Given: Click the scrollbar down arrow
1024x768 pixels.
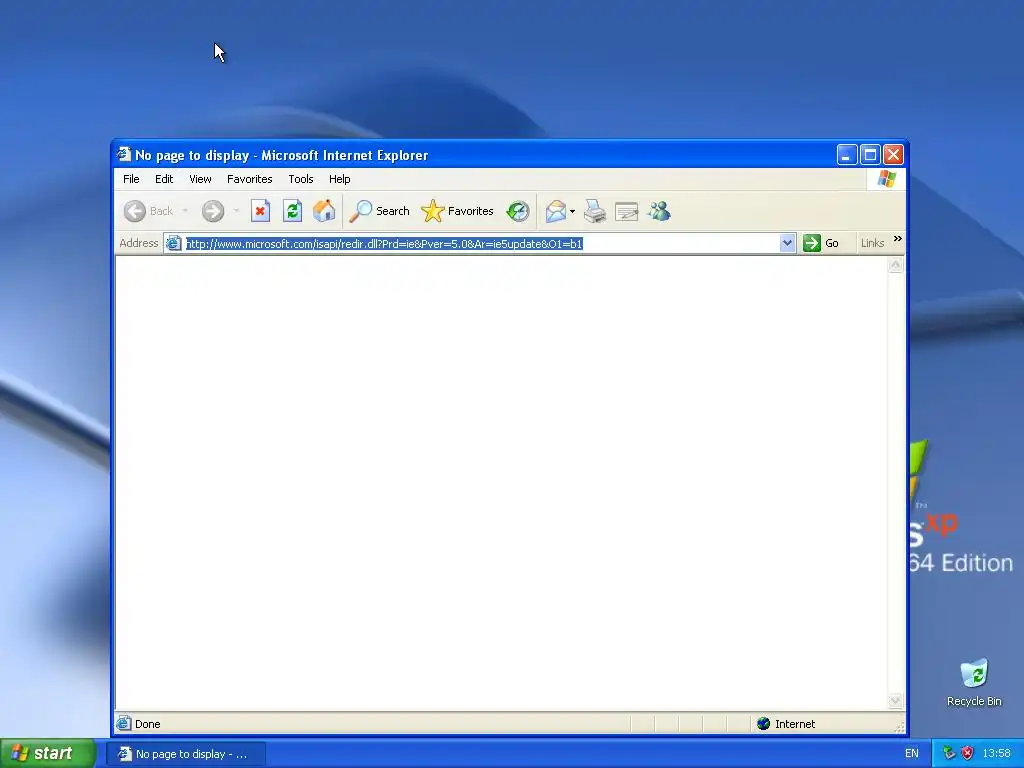Looking at the screenshot, I should pos(895,701).
